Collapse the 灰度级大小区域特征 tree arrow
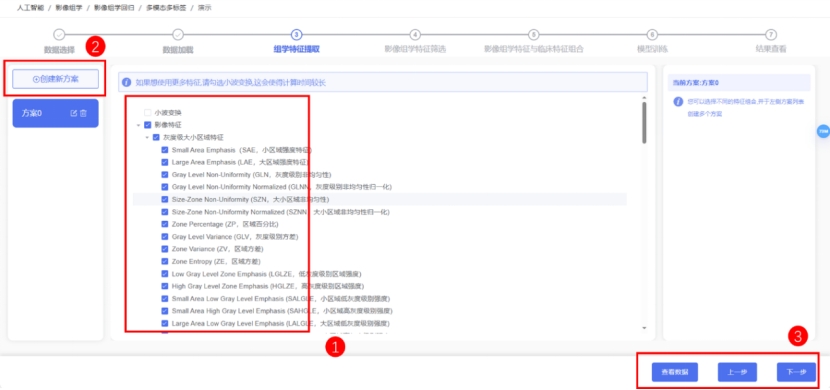The height and width of the screenshot is (390, 830). [147, 137]
